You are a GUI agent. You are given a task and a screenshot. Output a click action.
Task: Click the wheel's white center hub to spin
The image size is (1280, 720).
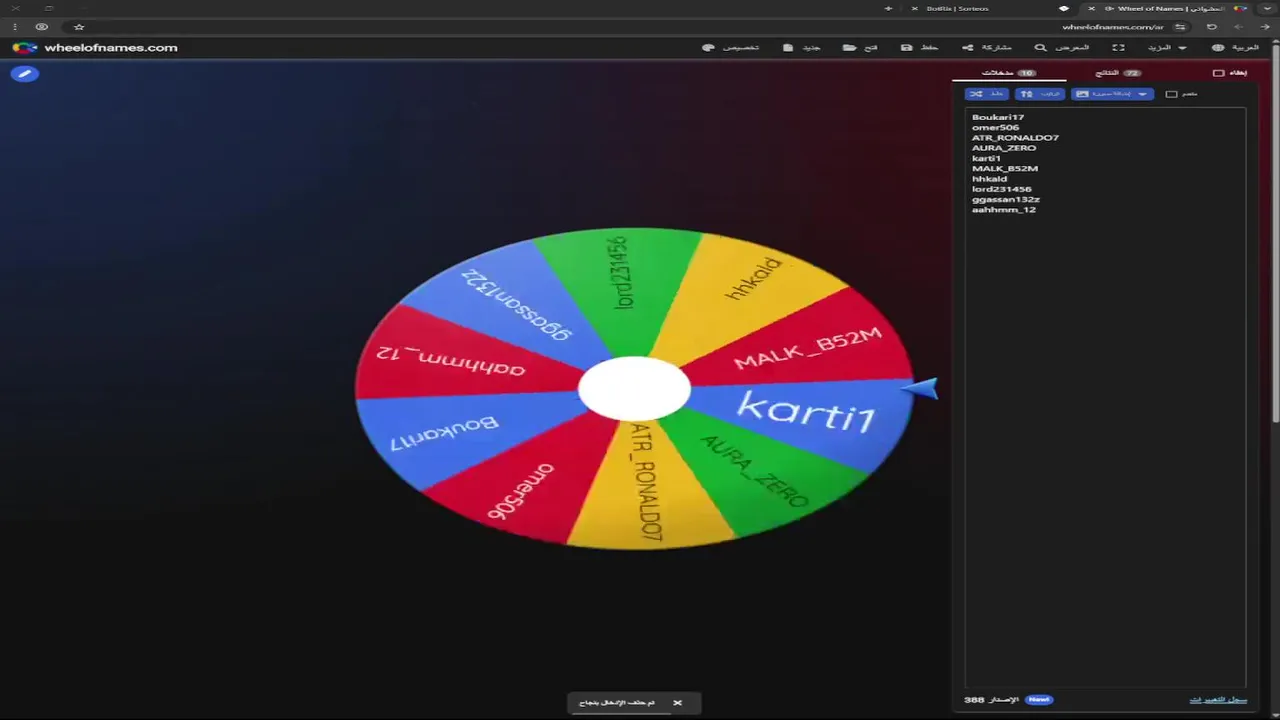point(634,388)
